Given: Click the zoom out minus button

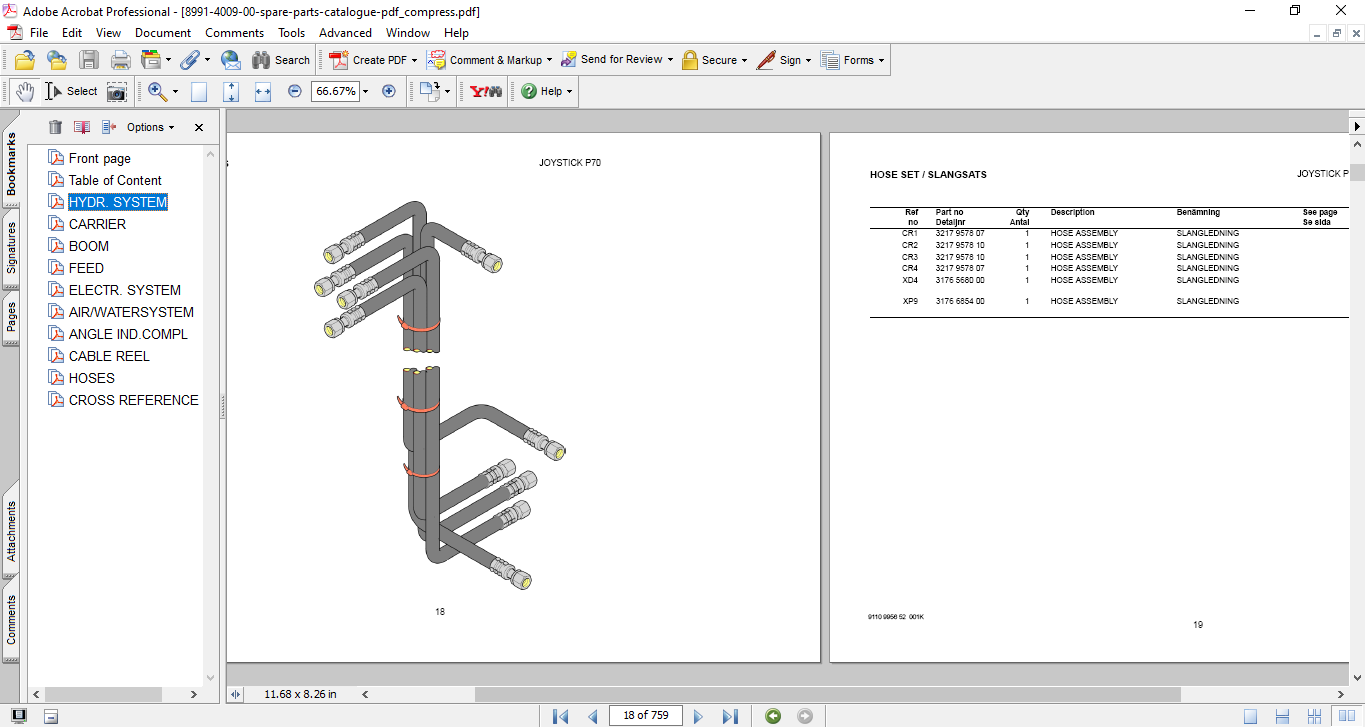Looking at the screenshot, I should pyautogui.click(x=295, y=91).
